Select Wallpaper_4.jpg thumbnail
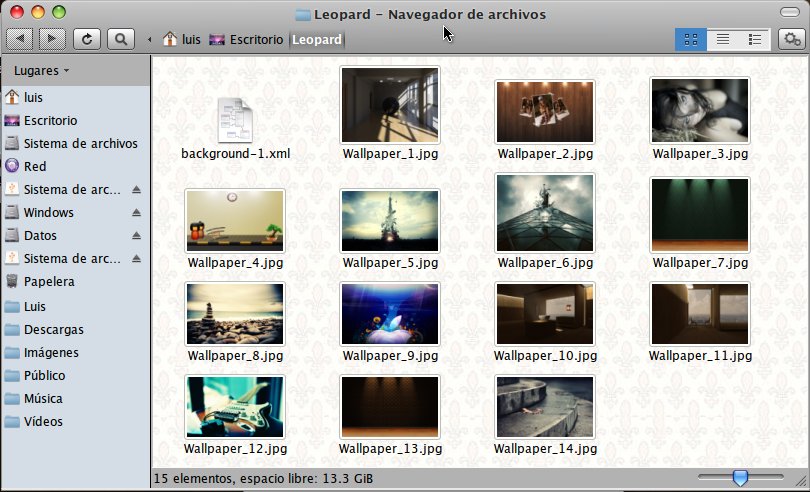 point(235,221)
